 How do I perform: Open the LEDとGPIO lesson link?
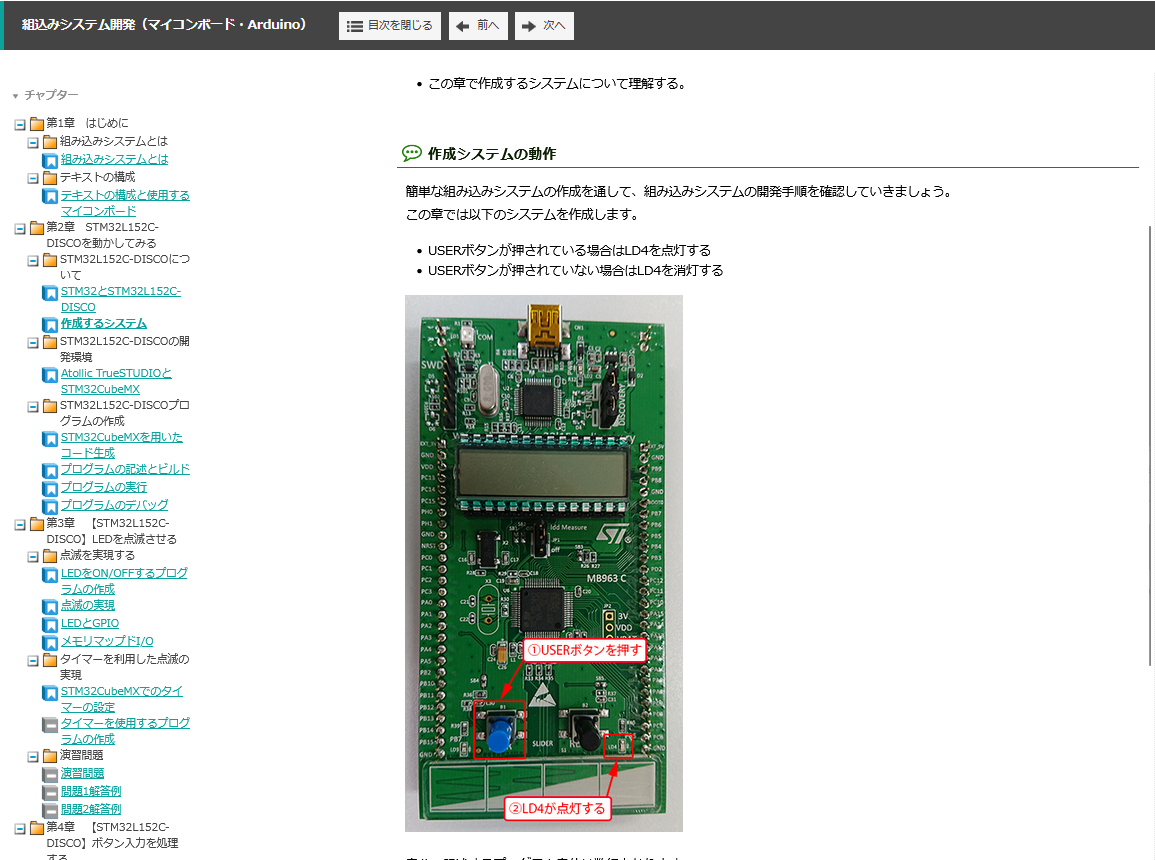point(89,623)
